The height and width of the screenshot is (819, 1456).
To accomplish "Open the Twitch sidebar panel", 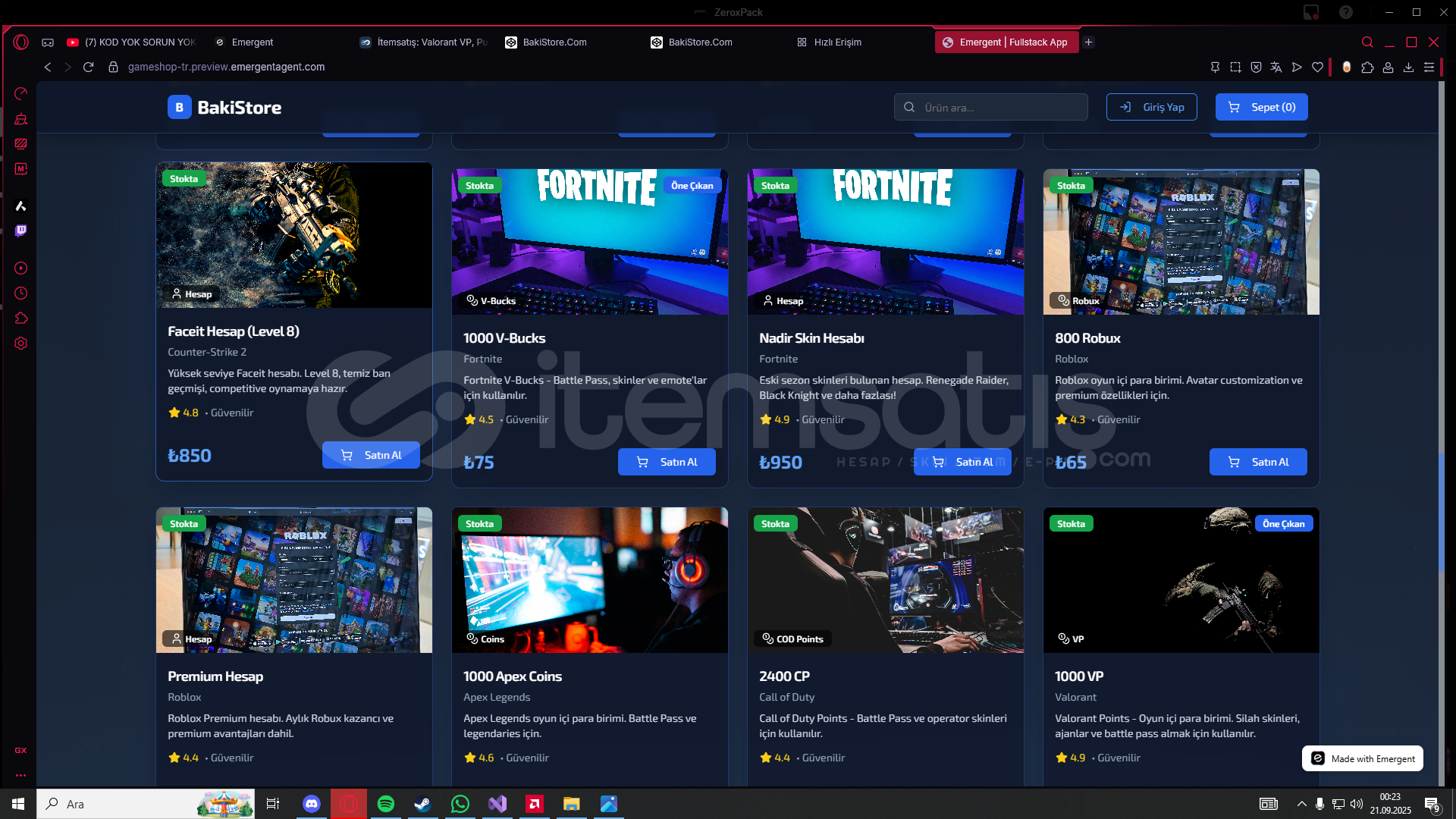I will [x=20, y=231].
